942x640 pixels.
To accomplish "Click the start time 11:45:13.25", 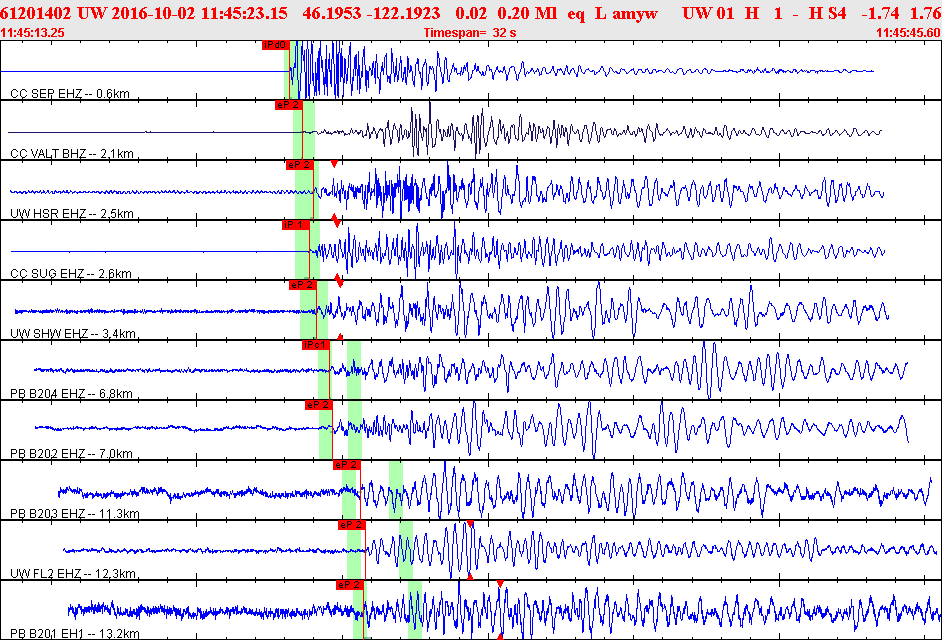I will click(x=32, y=33).
